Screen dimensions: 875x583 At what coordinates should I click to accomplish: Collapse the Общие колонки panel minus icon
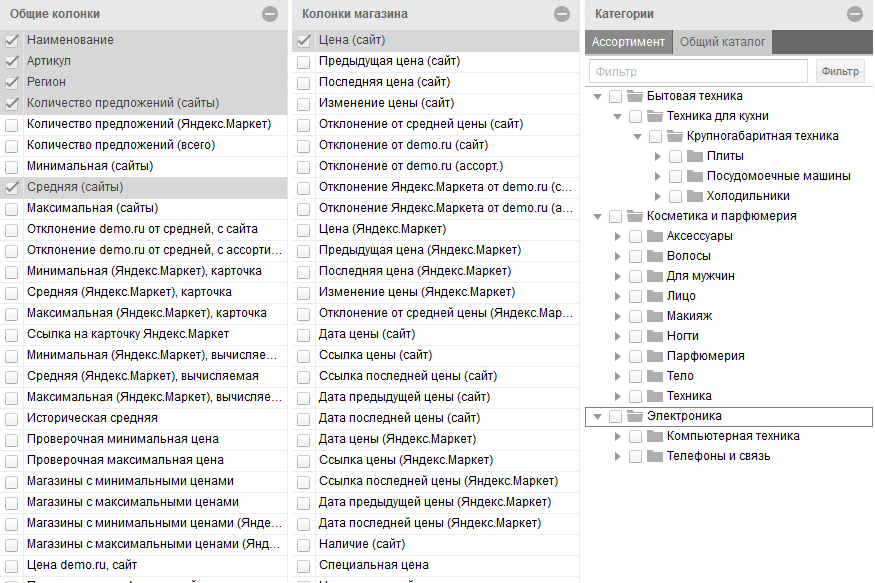pos(269,14)
